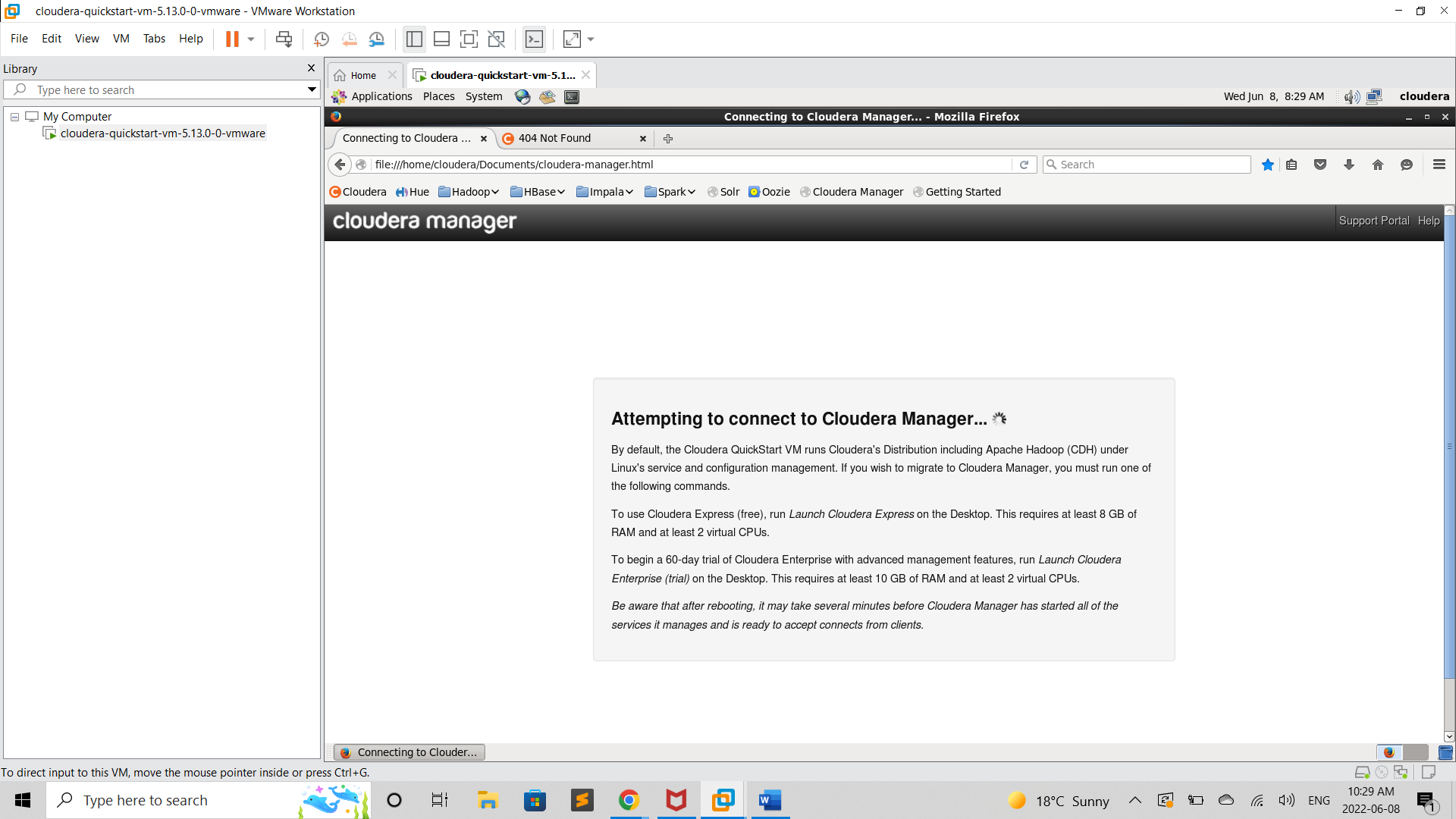Open the VM menu

coord(121,39)
